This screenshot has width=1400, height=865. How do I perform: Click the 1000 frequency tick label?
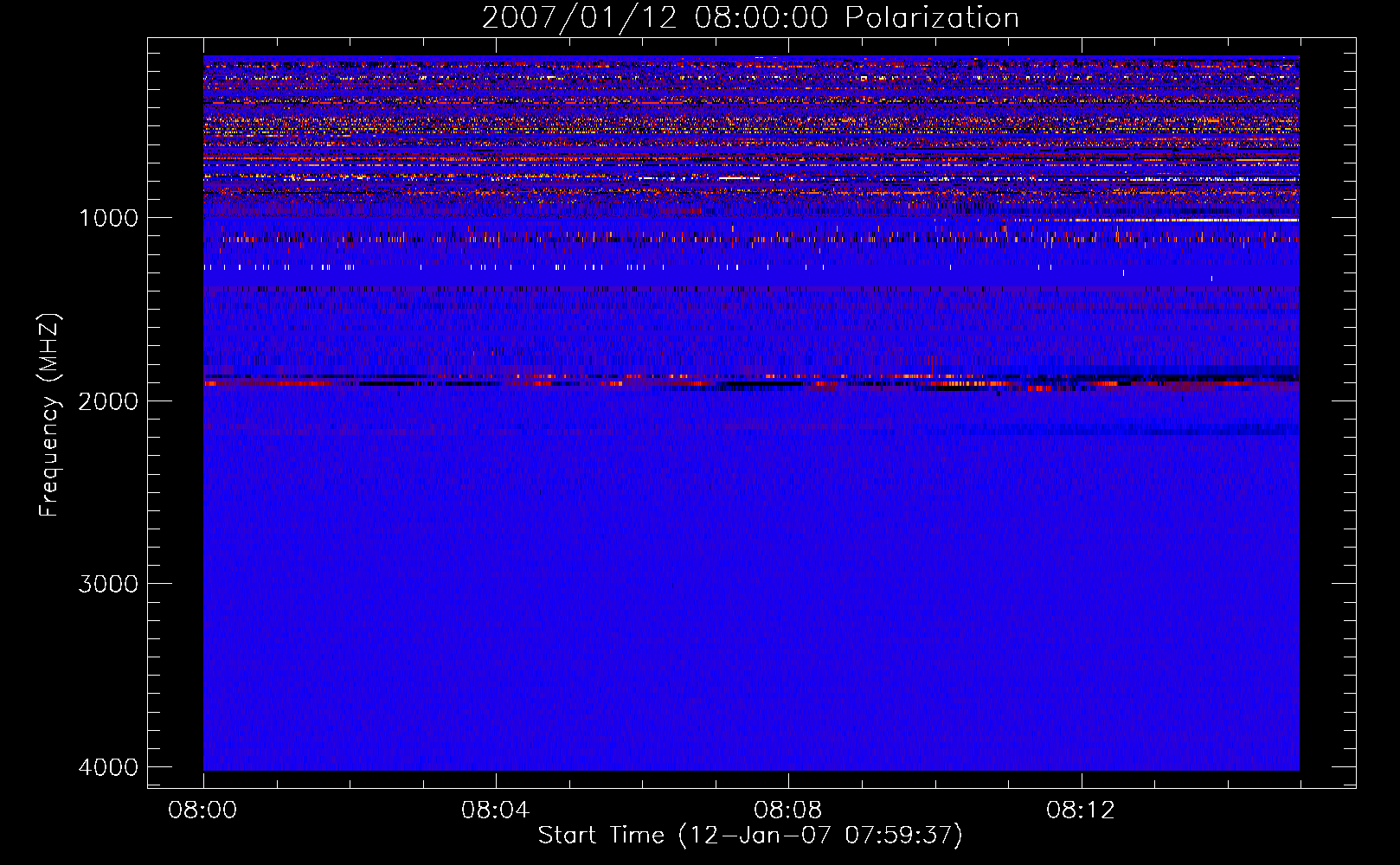click(108, 218)
